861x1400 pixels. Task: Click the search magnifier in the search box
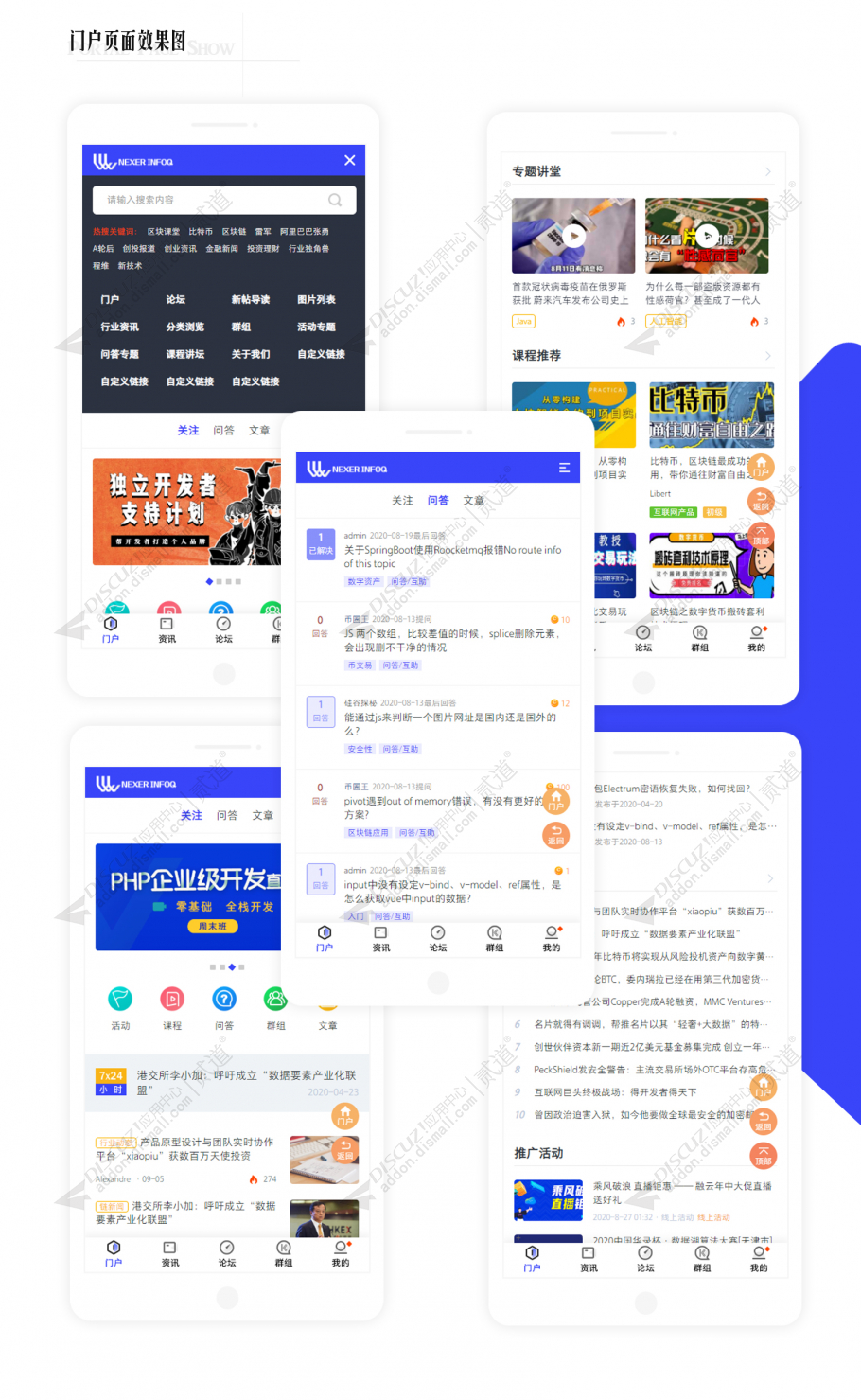[335, 200]
